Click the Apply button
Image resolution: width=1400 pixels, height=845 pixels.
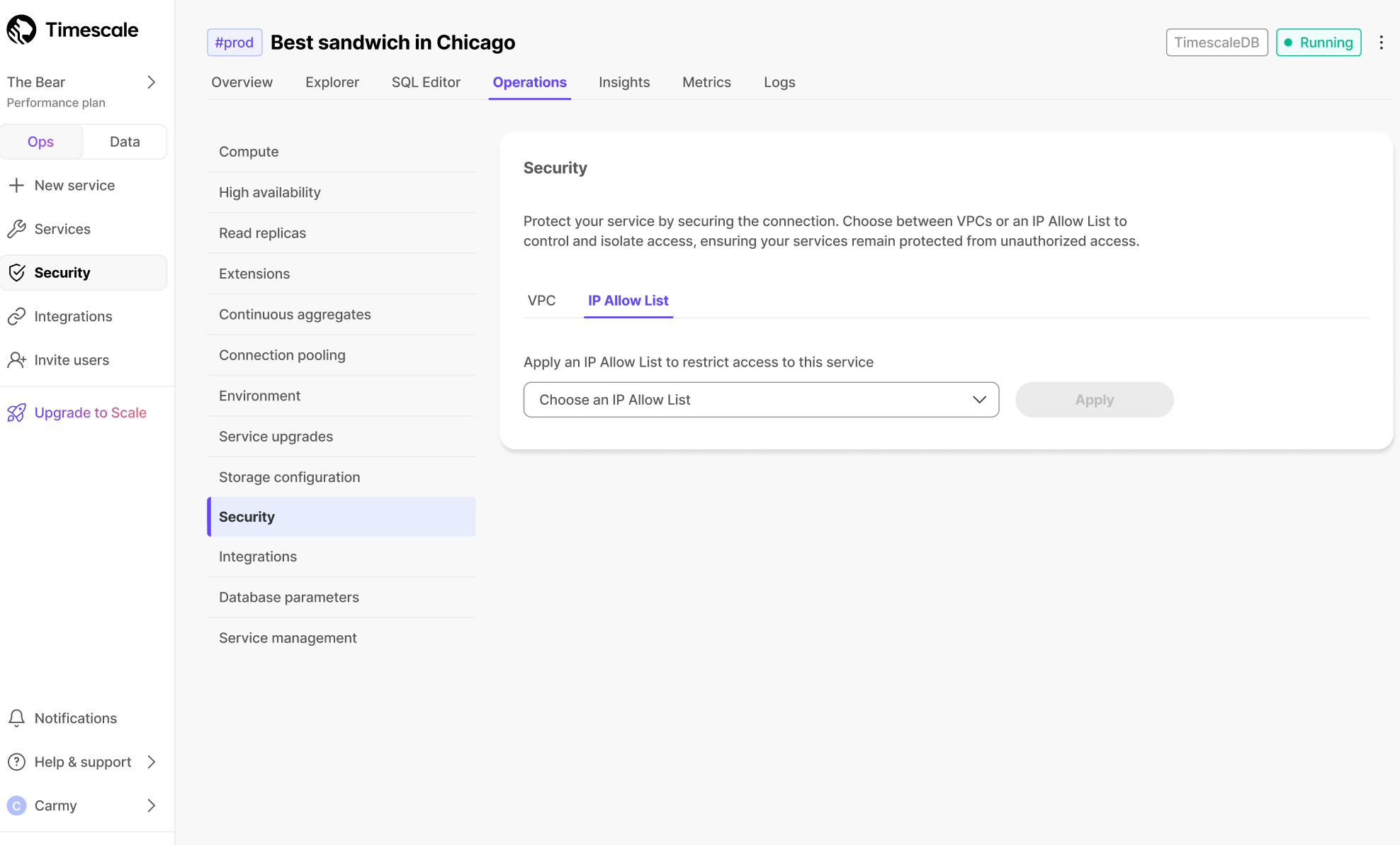coord(1094,400)
